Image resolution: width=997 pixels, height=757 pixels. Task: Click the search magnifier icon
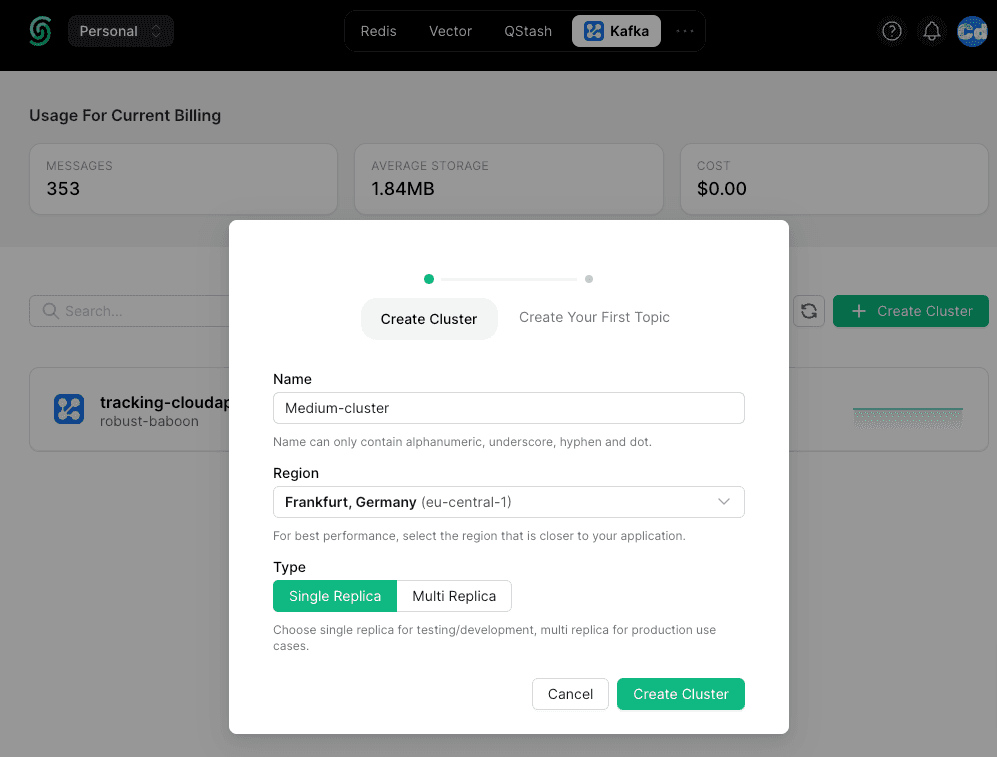pyautogui.click(x=50, y=311)
